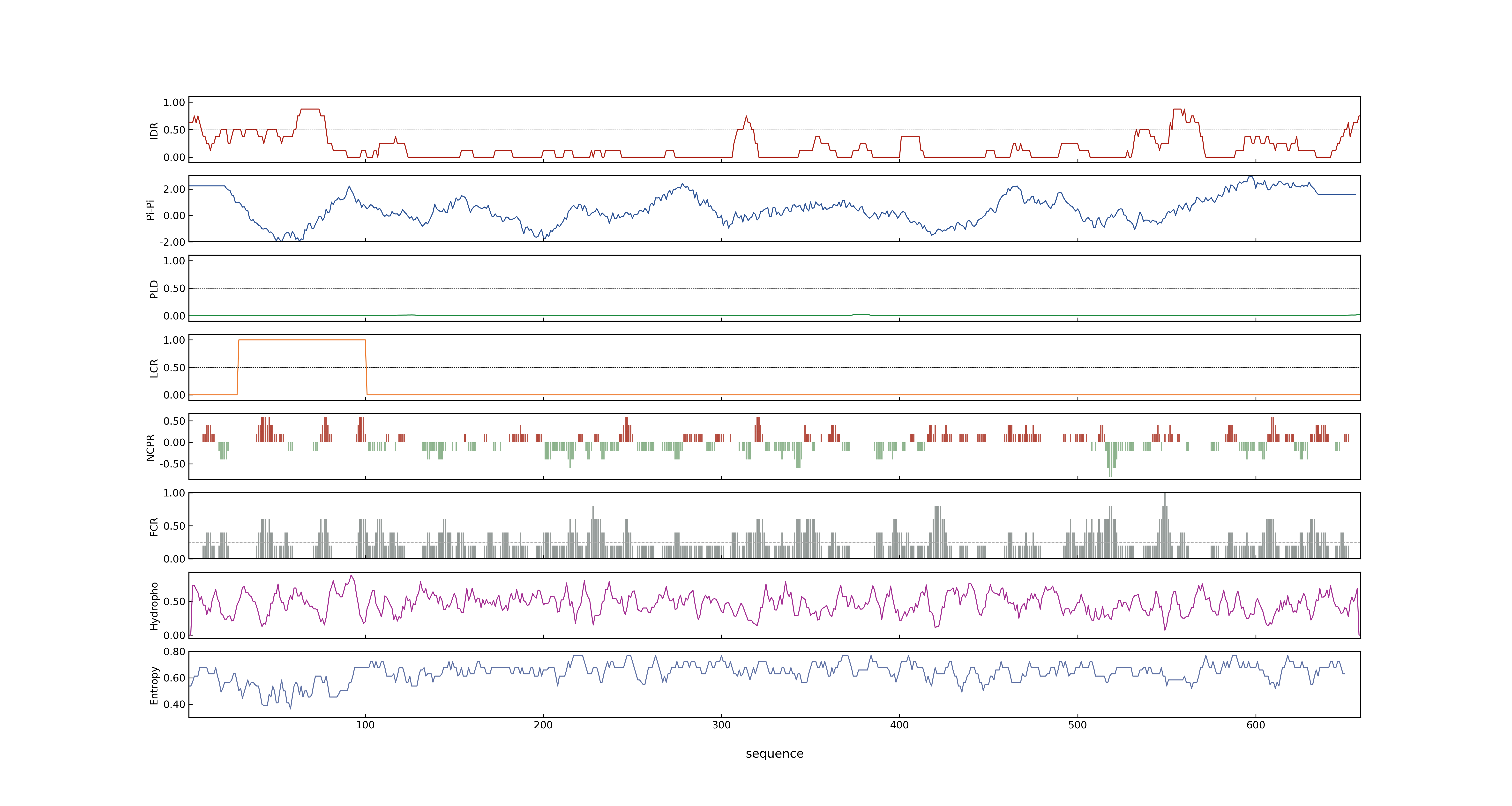Click the x-axis tick label "100"
The height and width of the screenshot is (806, 1512).
tap(365, 725)
